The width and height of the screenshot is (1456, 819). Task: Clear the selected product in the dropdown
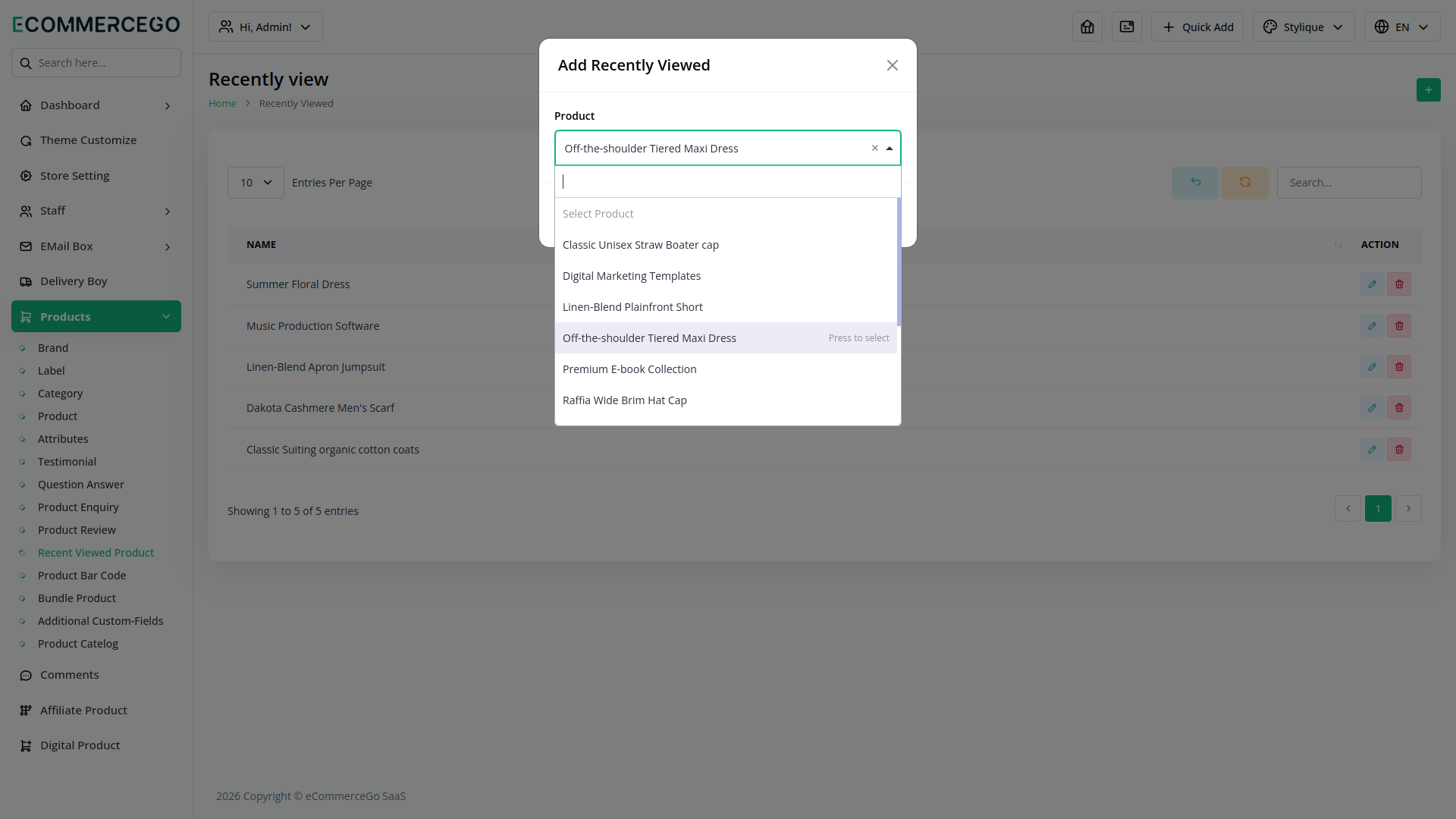pyautogui.click(x=875, y=148)
